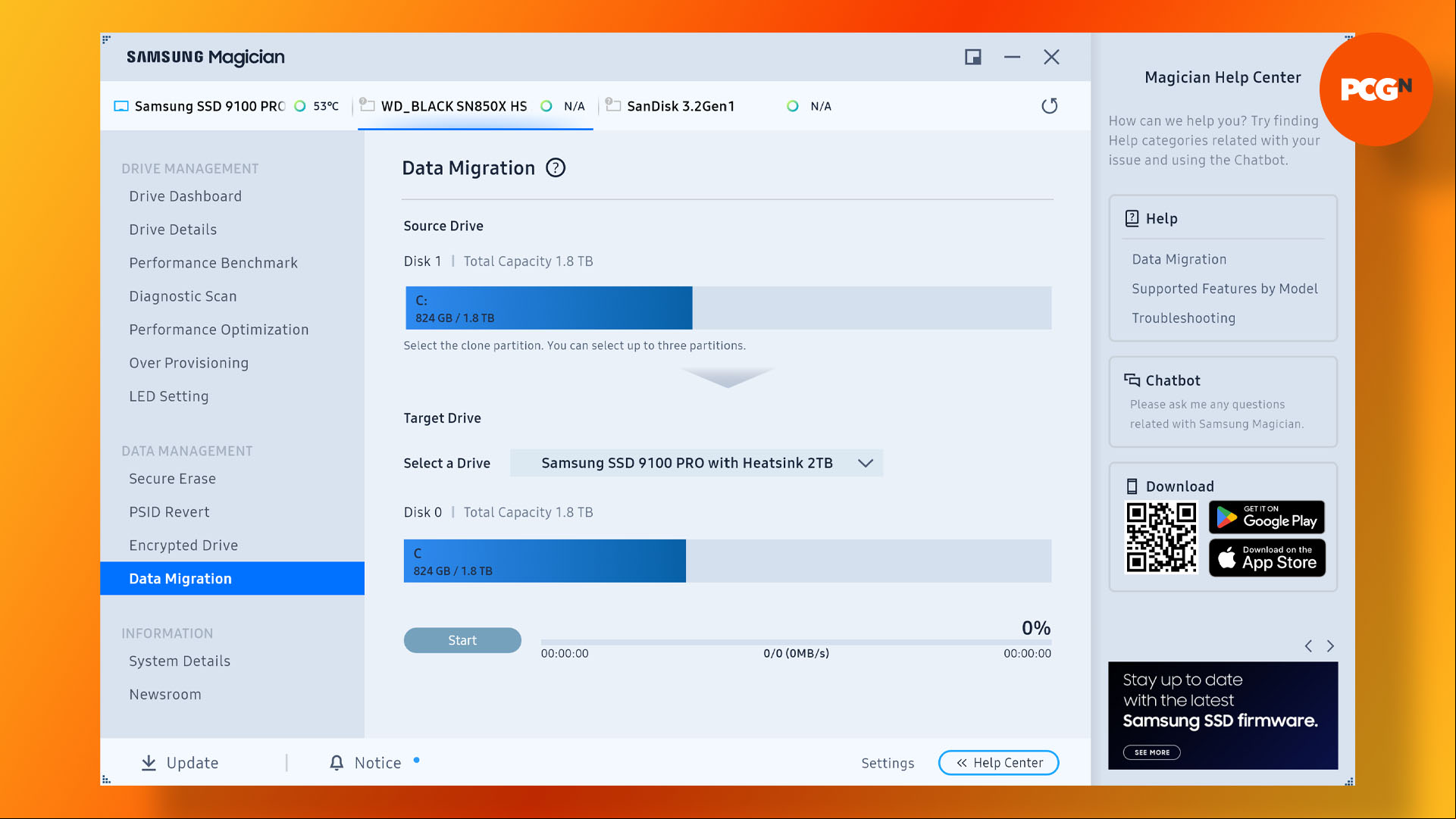Click target drive C partition bar
The width and height of the screenshot is (1456, 819).
(544, 561)
